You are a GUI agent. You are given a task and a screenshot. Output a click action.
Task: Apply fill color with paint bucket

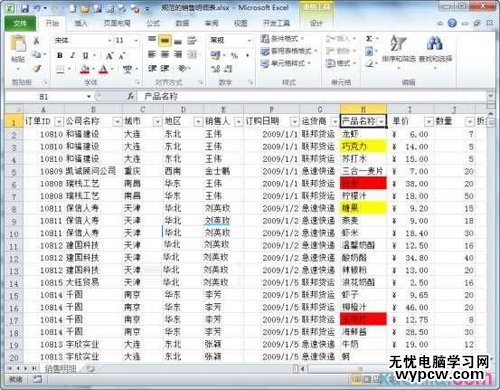[85, 69]
